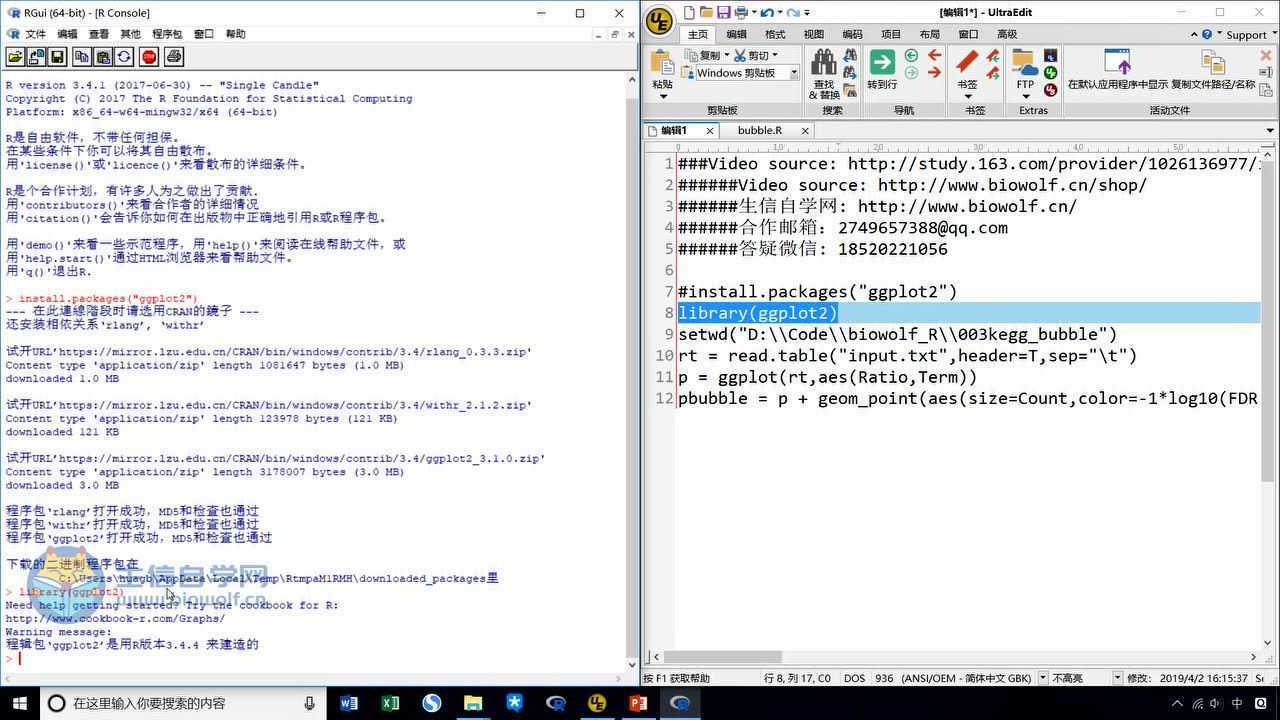Viewport: 1280px width, 720px height.
Task: Open the 文件 menu in RGui
Action: point(35,34)
